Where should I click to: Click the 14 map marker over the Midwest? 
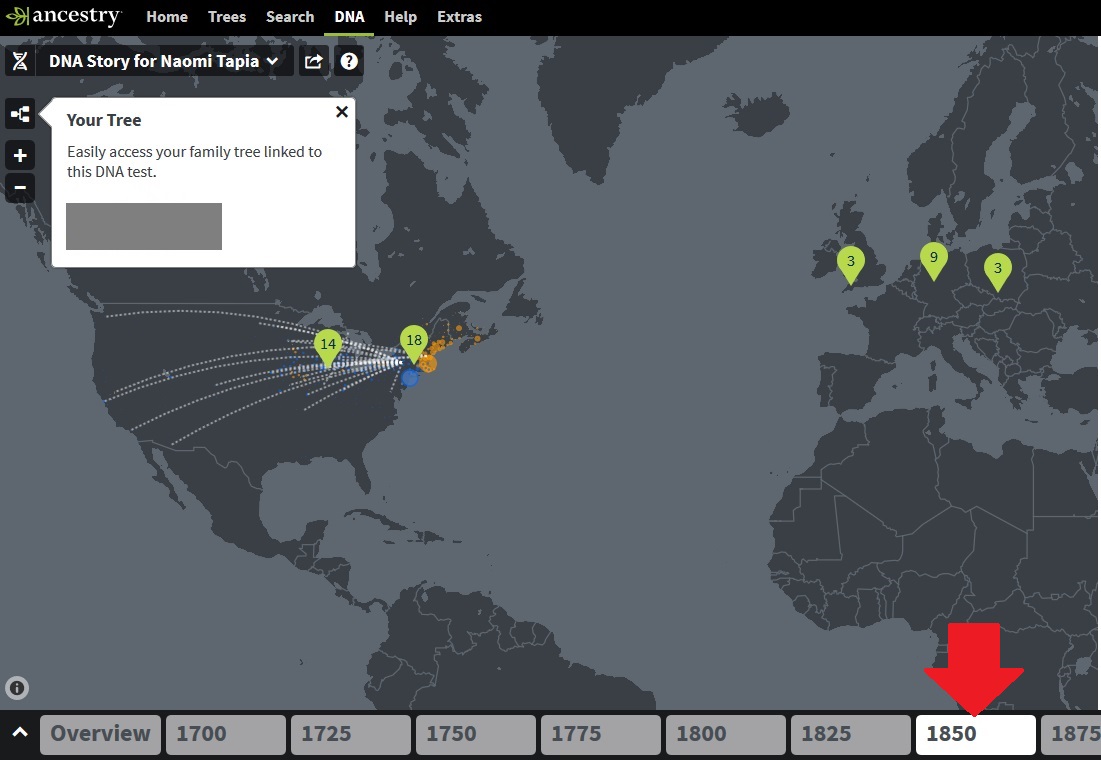pyautogui.click(x=328, y=345)
